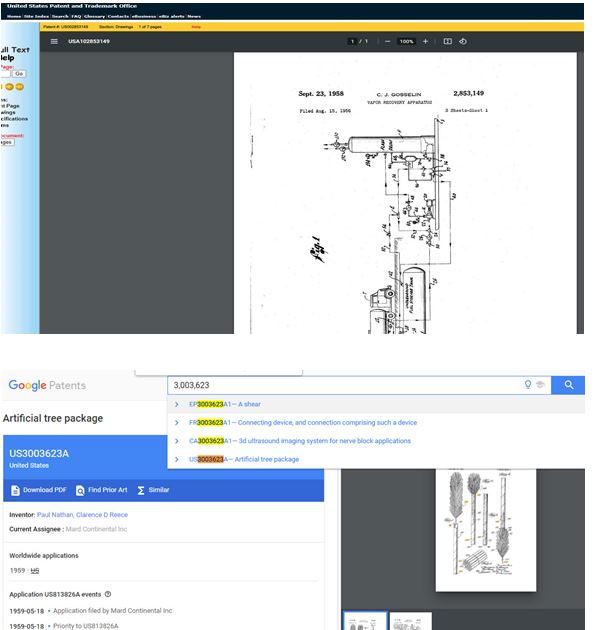The height and width of the screenshot is (630, 600).
Task: Open the US worldwide application link for 1959
Action: point(35,571)
